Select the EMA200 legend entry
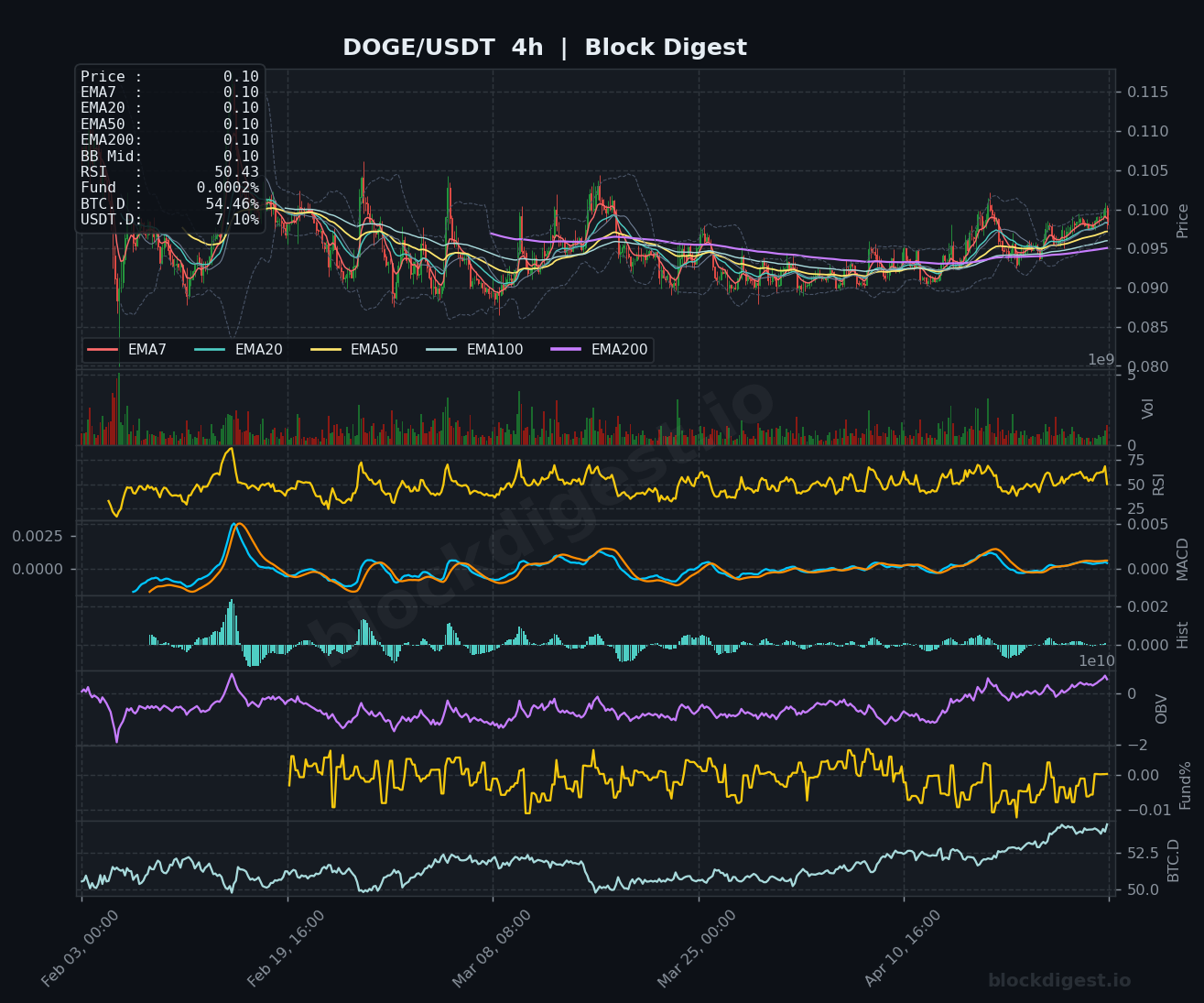The image size is (1204, 1003). [600, 350]
